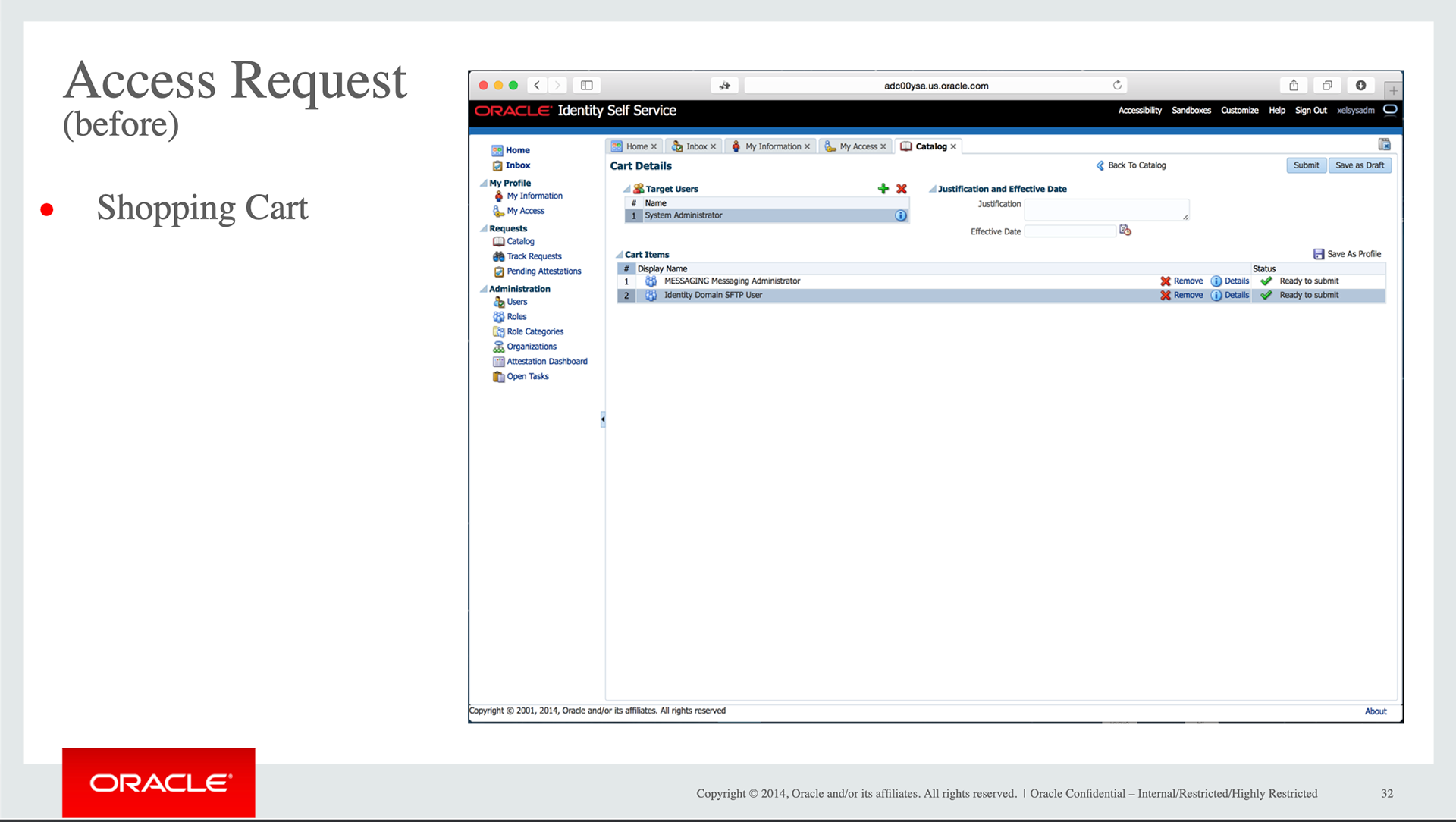Click the icon of Identity Domain SFTP User entry
1456x822 pixels.
coord(651,296)
